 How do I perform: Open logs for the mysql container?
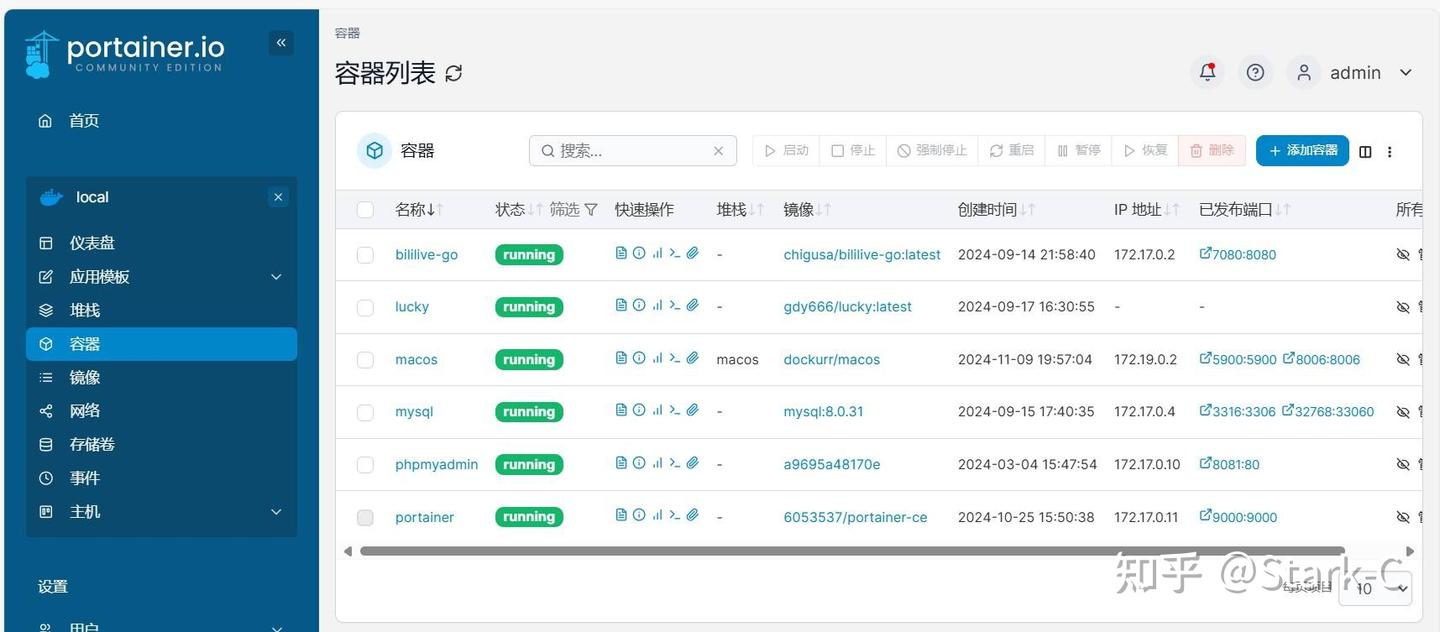619,411
